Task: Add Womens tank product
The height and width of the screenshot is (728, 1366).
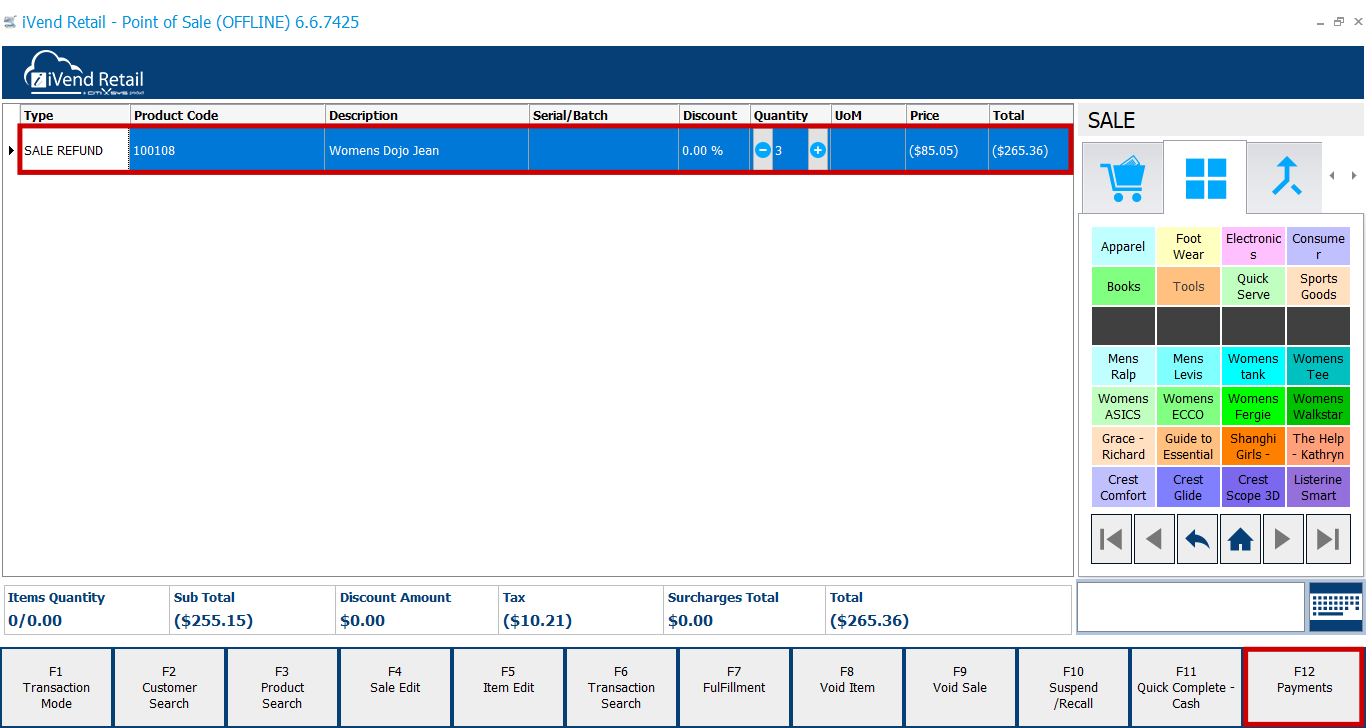Action: (1253, 366)
